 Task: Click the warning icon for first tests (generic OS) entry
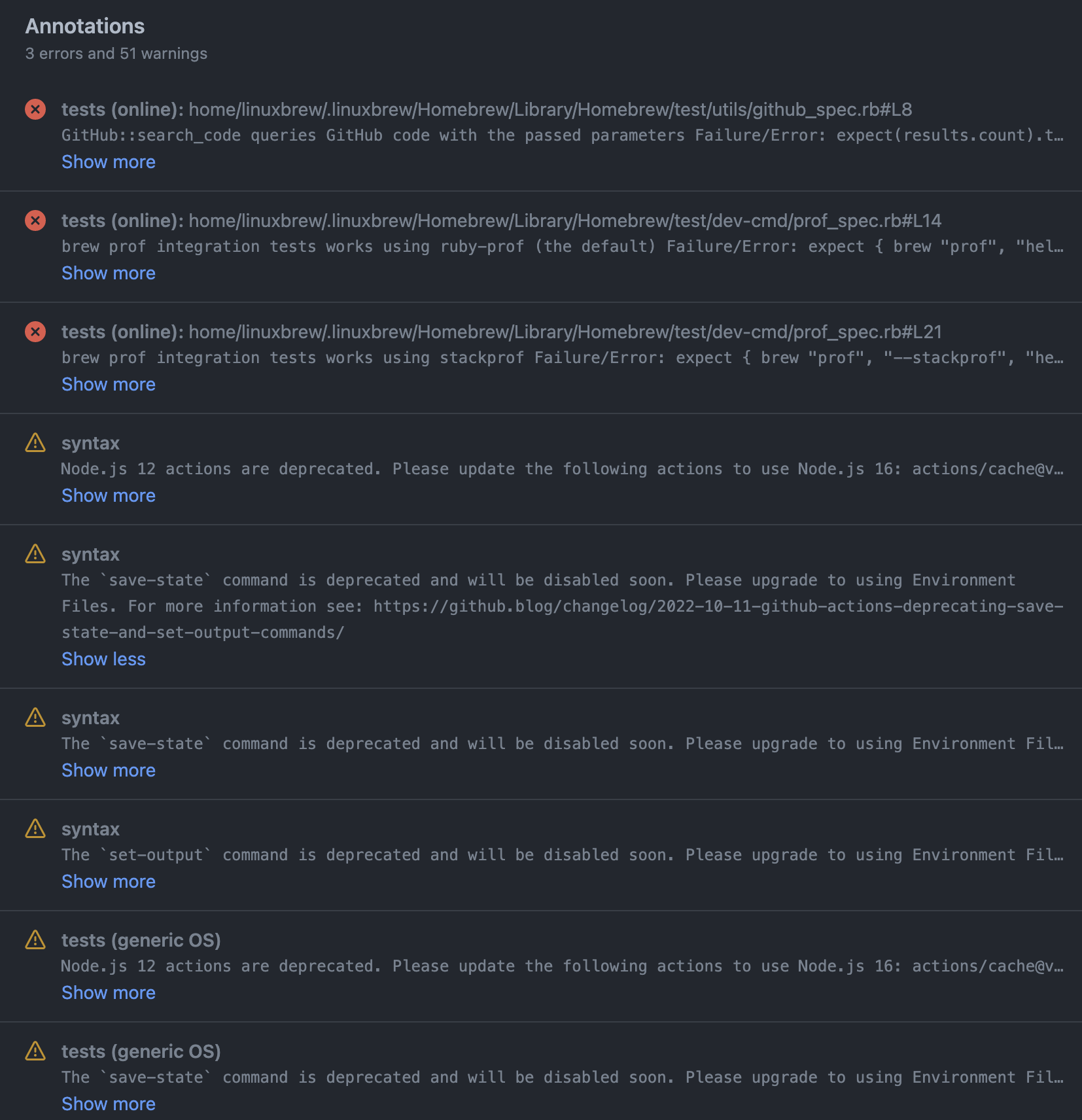click(x=35, y=940)
